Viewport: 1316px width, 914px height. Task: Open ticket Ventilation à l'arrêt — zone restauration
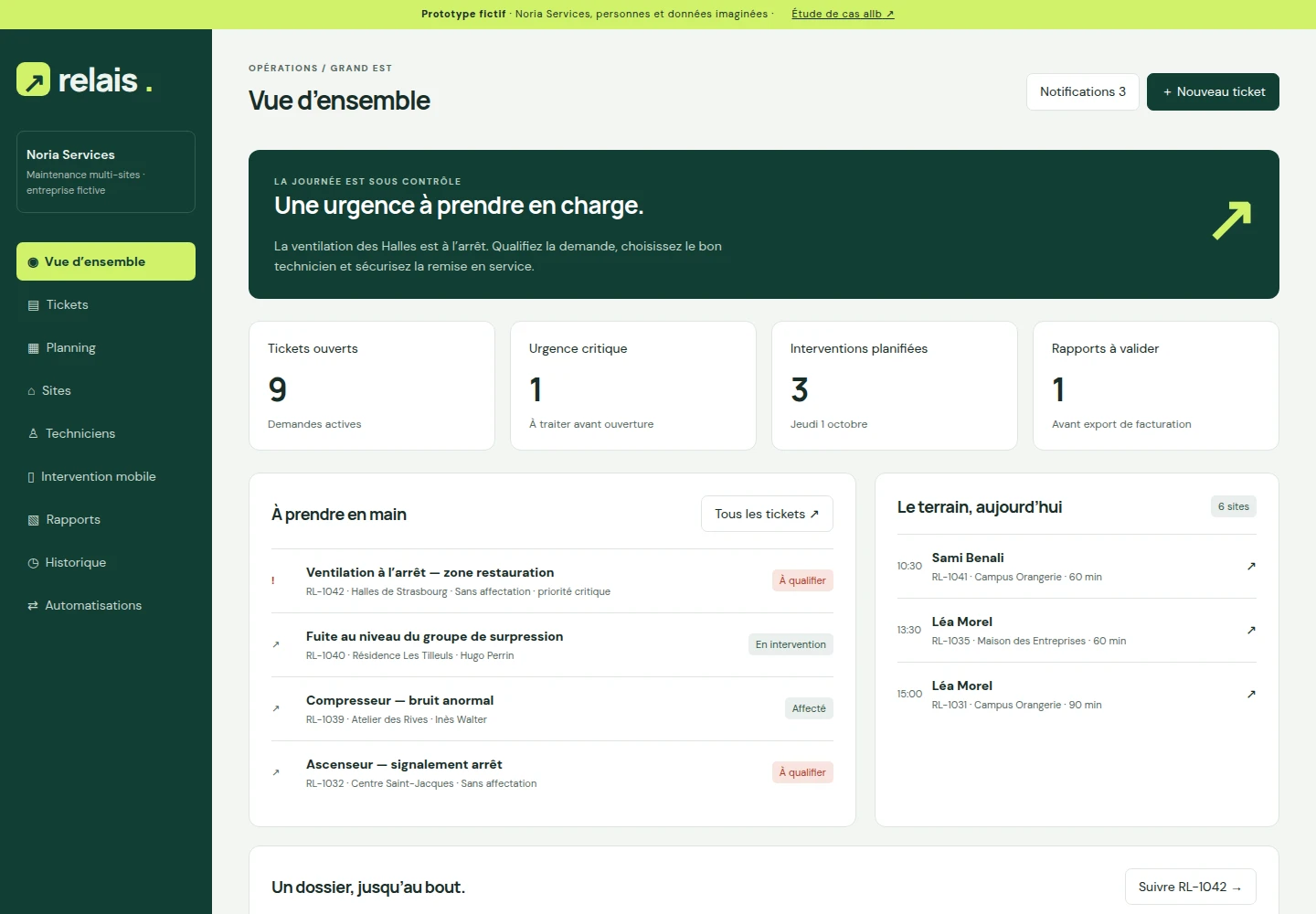(552, 581)
